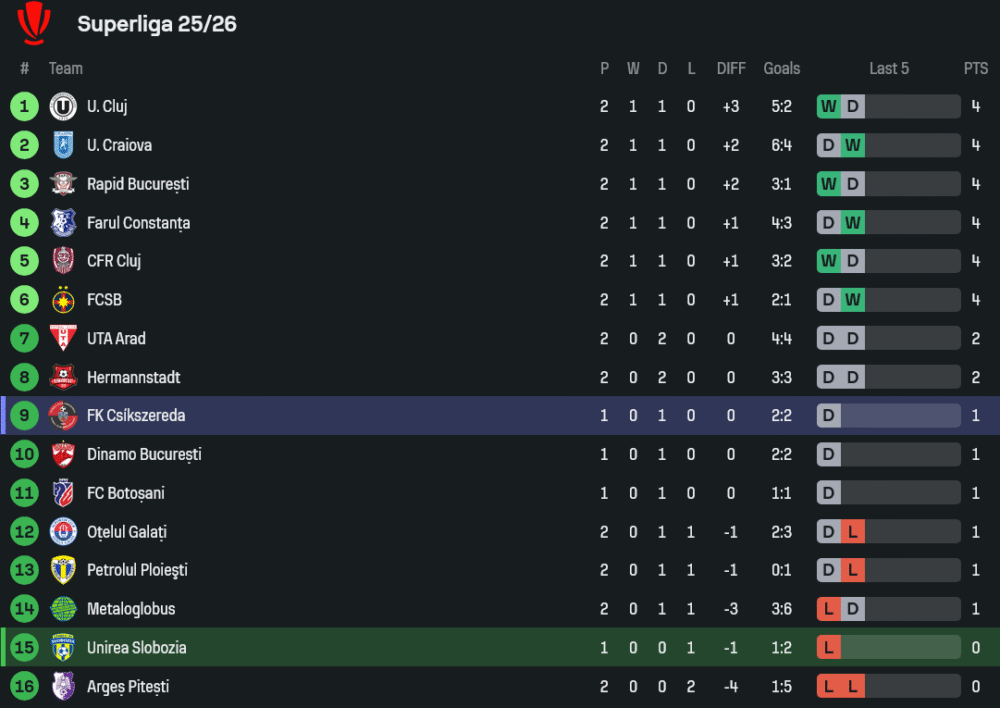Open the Hermannstadt team page

point(133,378)
